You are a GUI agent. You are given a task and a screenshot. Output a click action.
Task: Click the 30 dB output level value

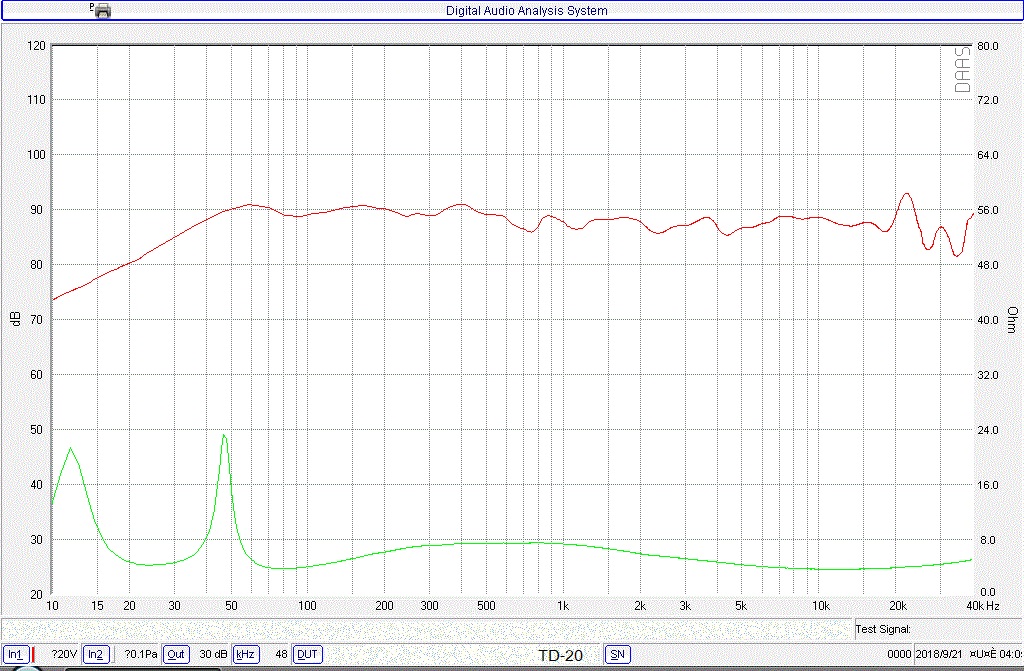point(213,655)
